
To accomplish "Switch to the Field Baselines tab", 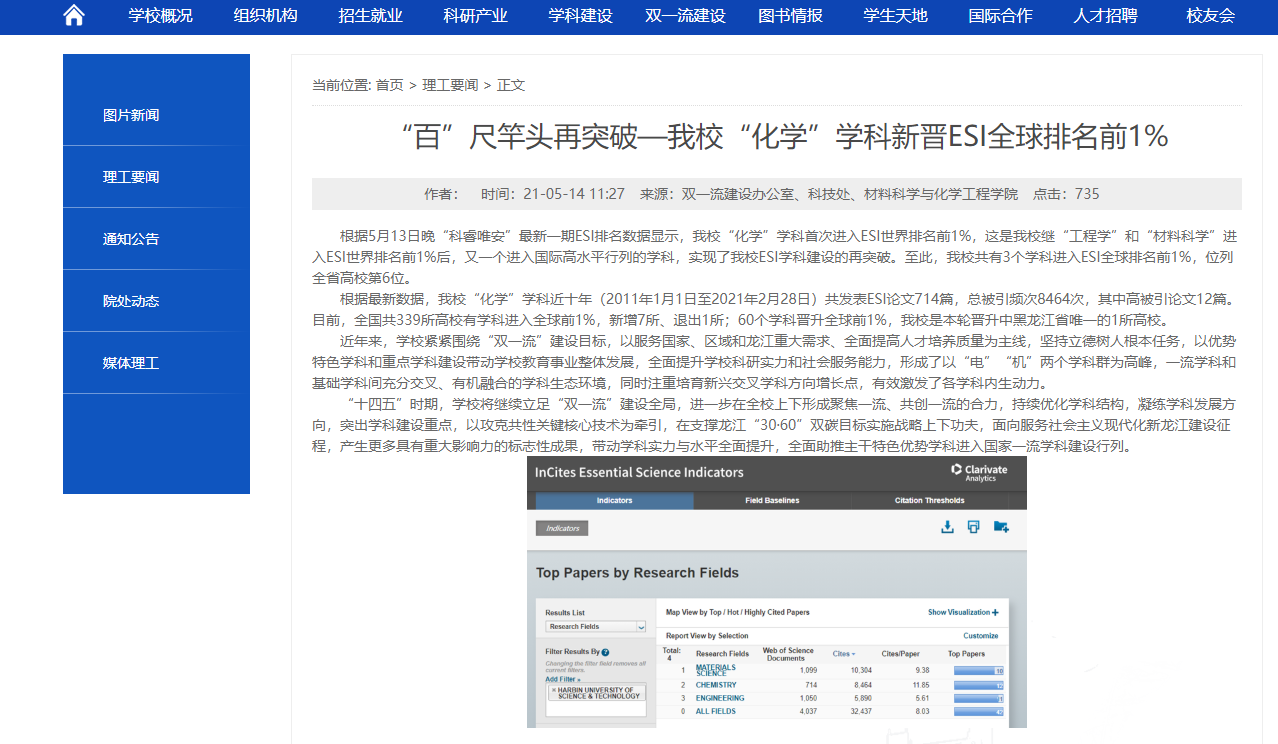I will tap(772, 500).
